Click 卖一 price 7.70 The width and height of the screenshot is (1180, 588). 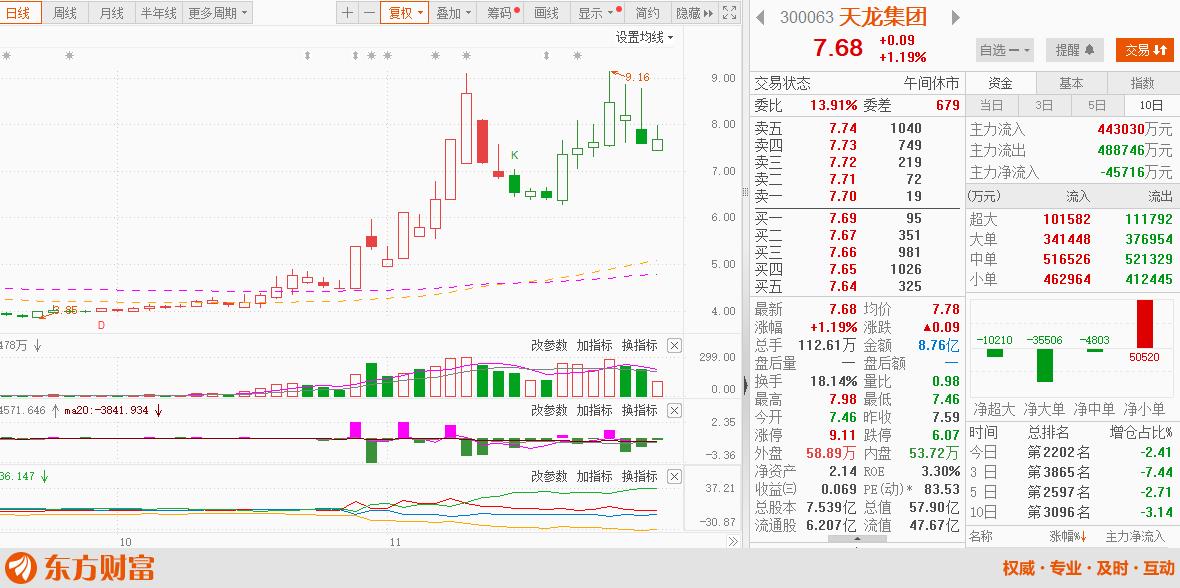pyautogui.click(x=842, y=197)
